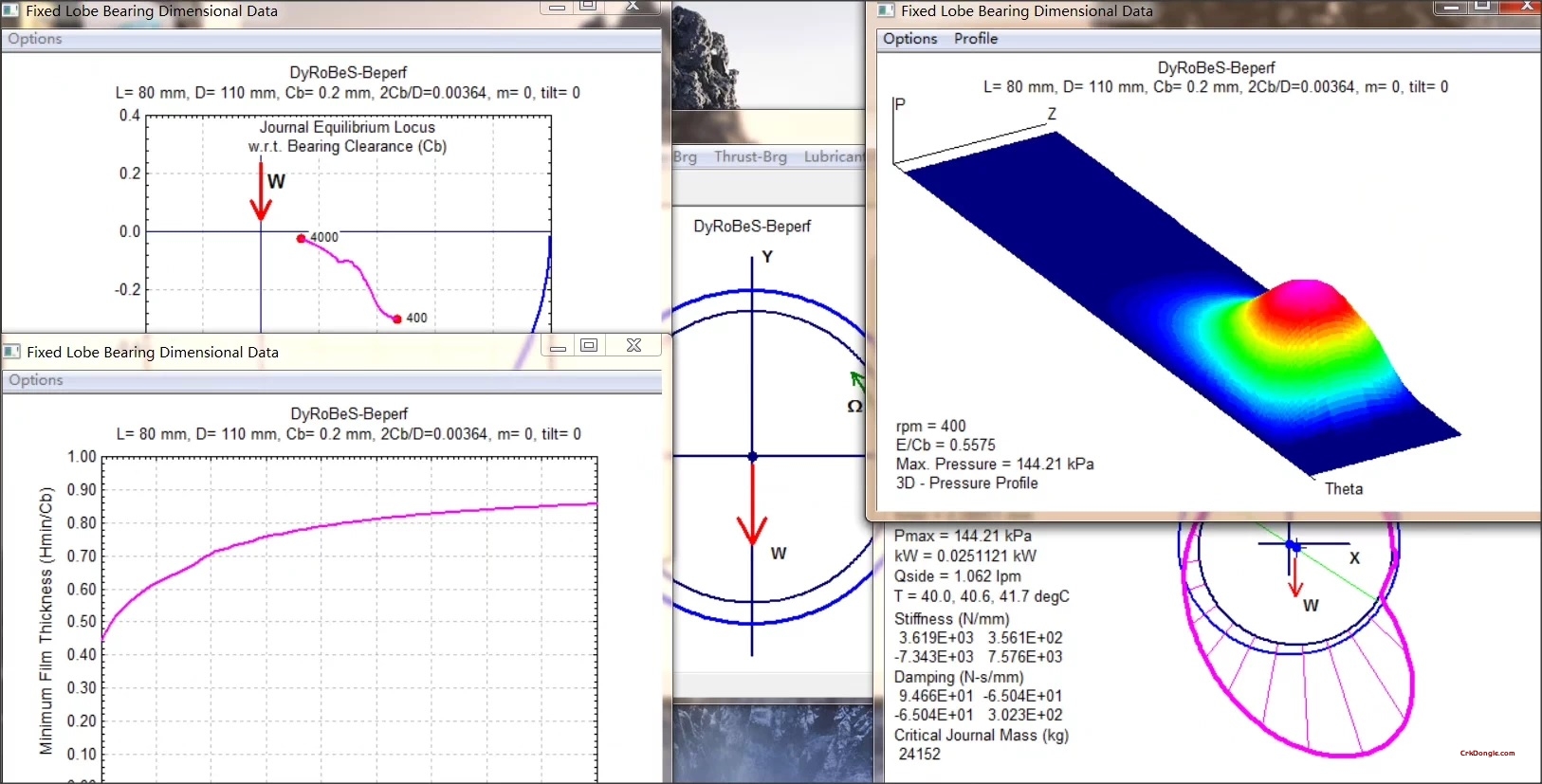Minimize the Journal Equilibrium Locus window
The image size is (1542, 784).
(557, 6)
